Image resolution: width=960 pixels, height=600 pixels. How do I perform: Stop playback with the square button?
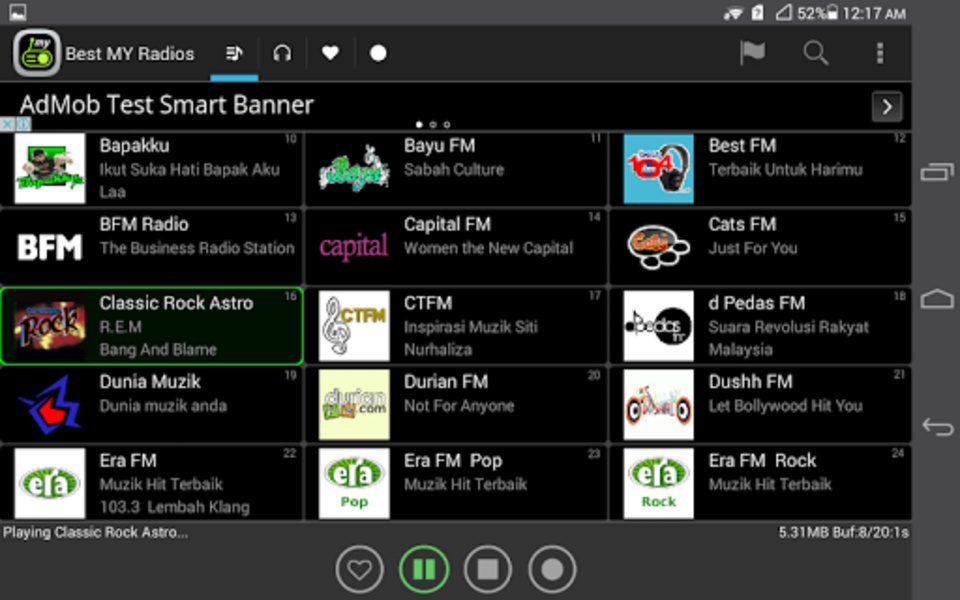[x=488, y=569]
